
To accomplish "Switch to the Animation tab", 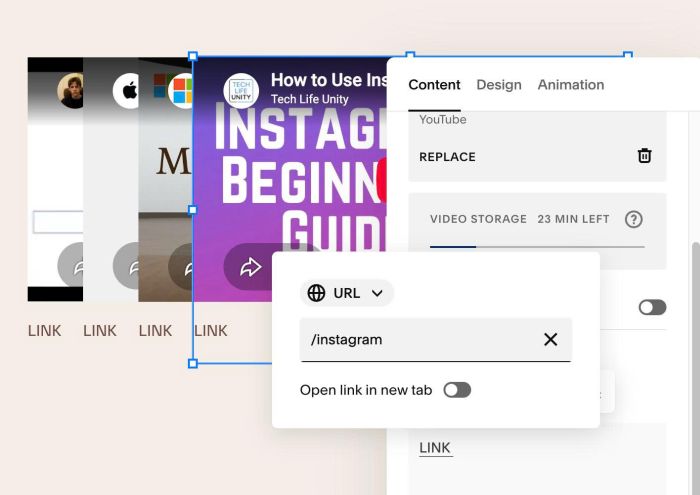I will click(571, 85).
